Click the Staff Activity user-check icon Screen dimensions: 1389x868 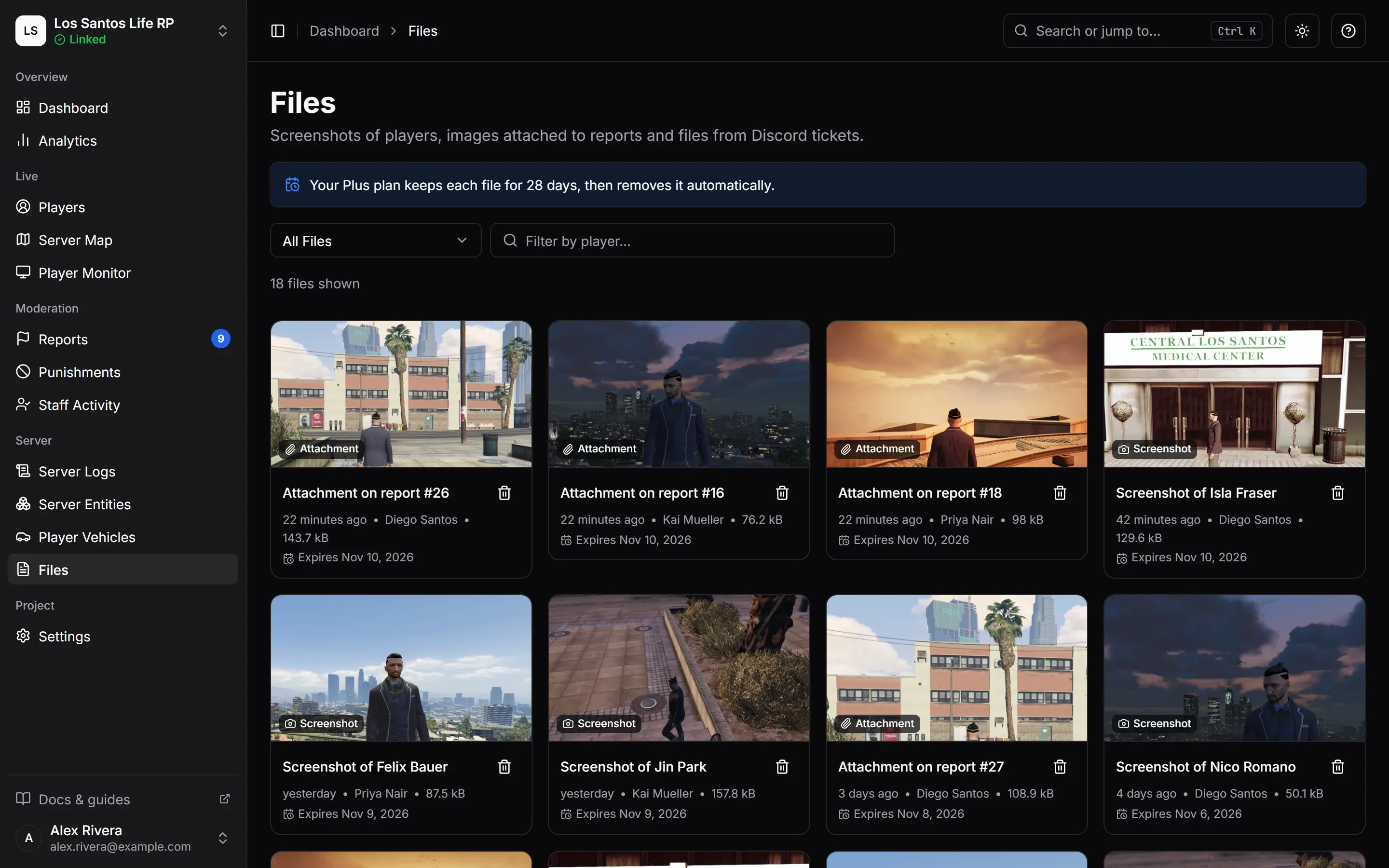click(x=23, y=404)
